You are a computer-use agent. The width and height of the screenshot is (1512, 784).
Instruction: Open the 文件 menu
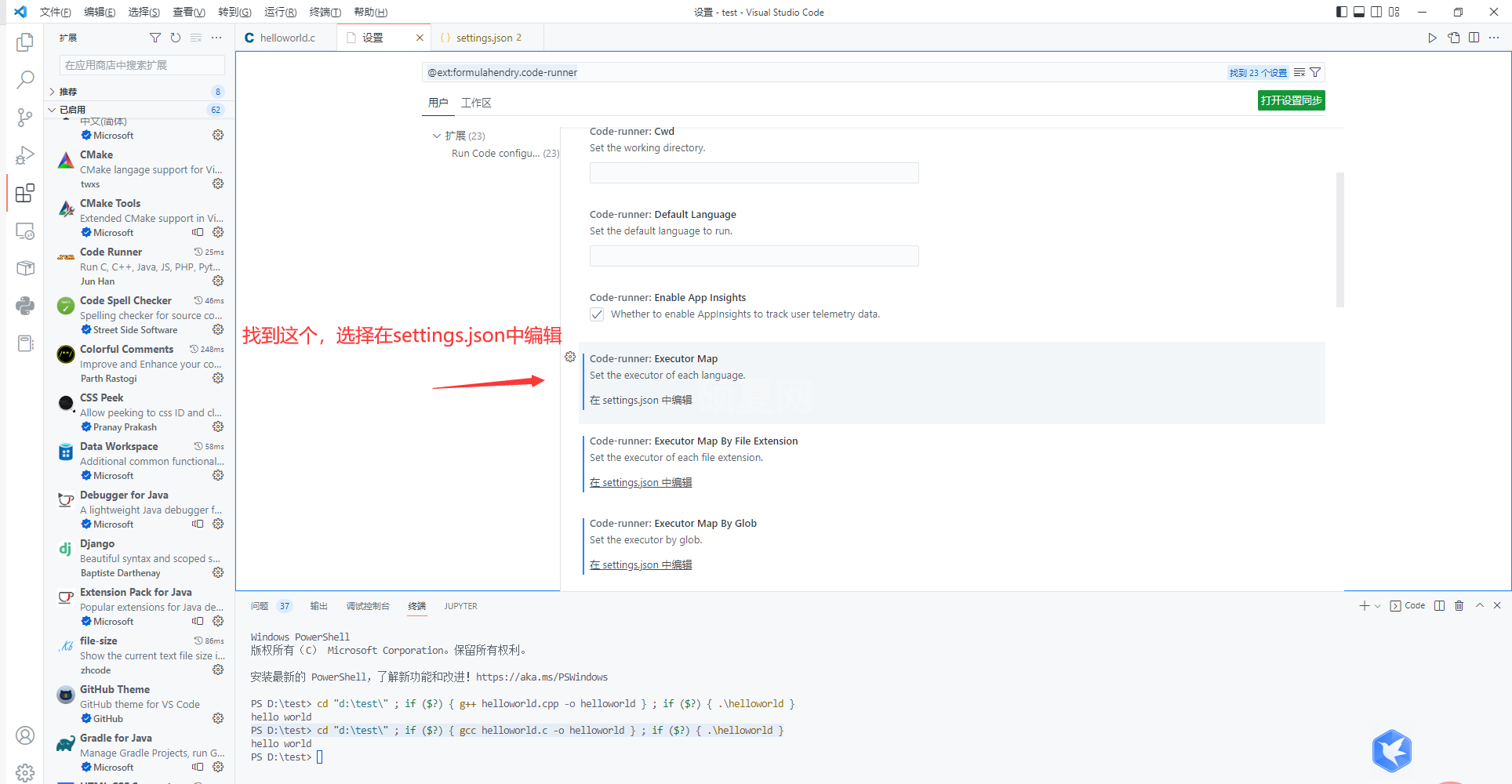[55, 12]
